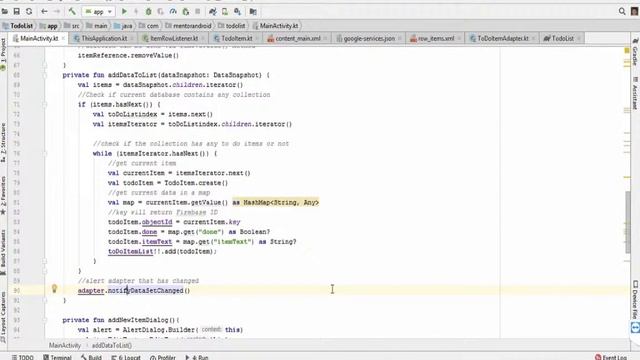This screenshot has height=360, width=640.
Task: Select MainActivity.kt breadcrumb in navigation bar
Action: pos(275,26)
